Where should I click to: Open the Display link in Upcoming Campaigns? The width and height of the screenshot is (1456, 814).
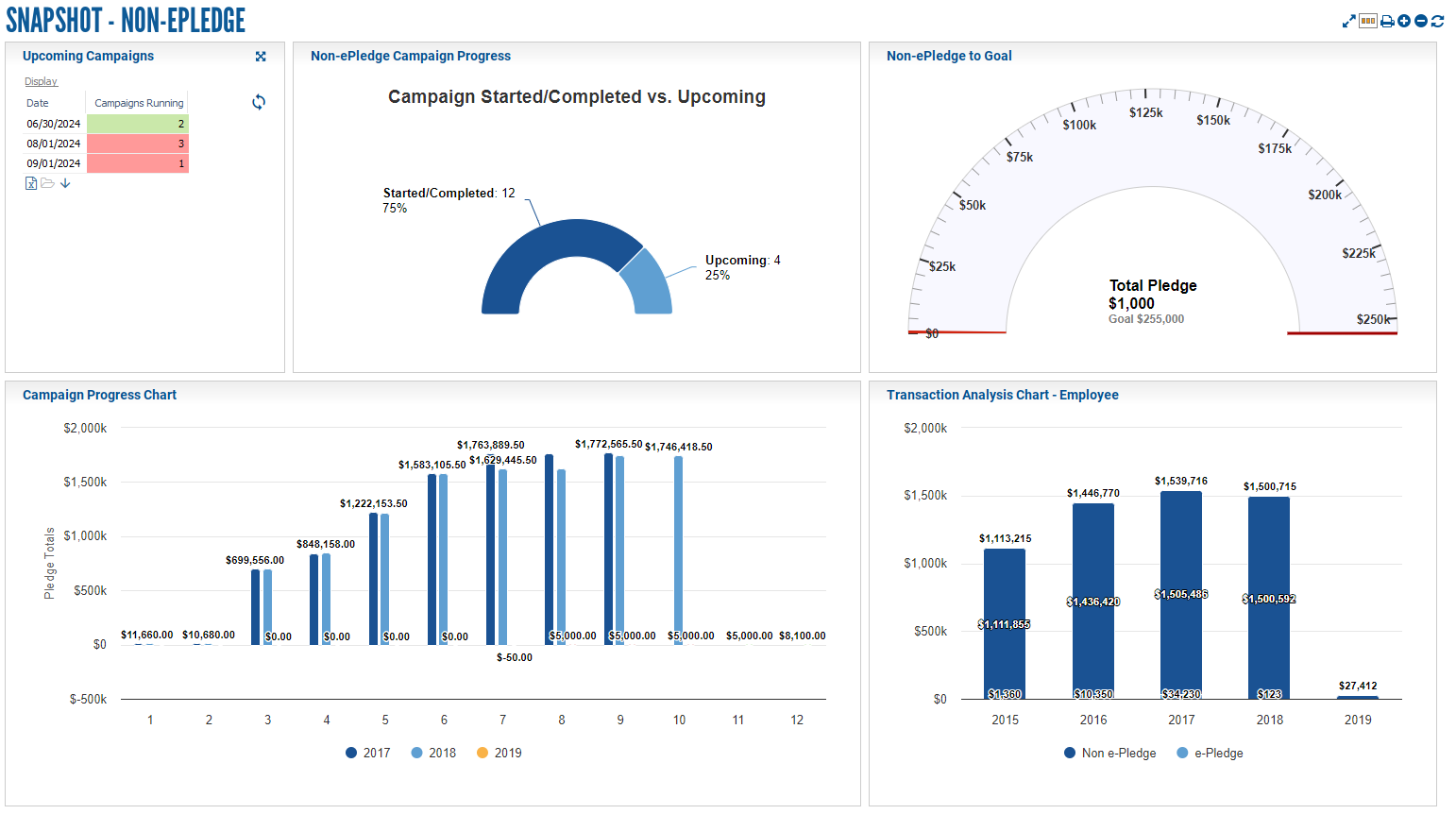coord(41,81)
